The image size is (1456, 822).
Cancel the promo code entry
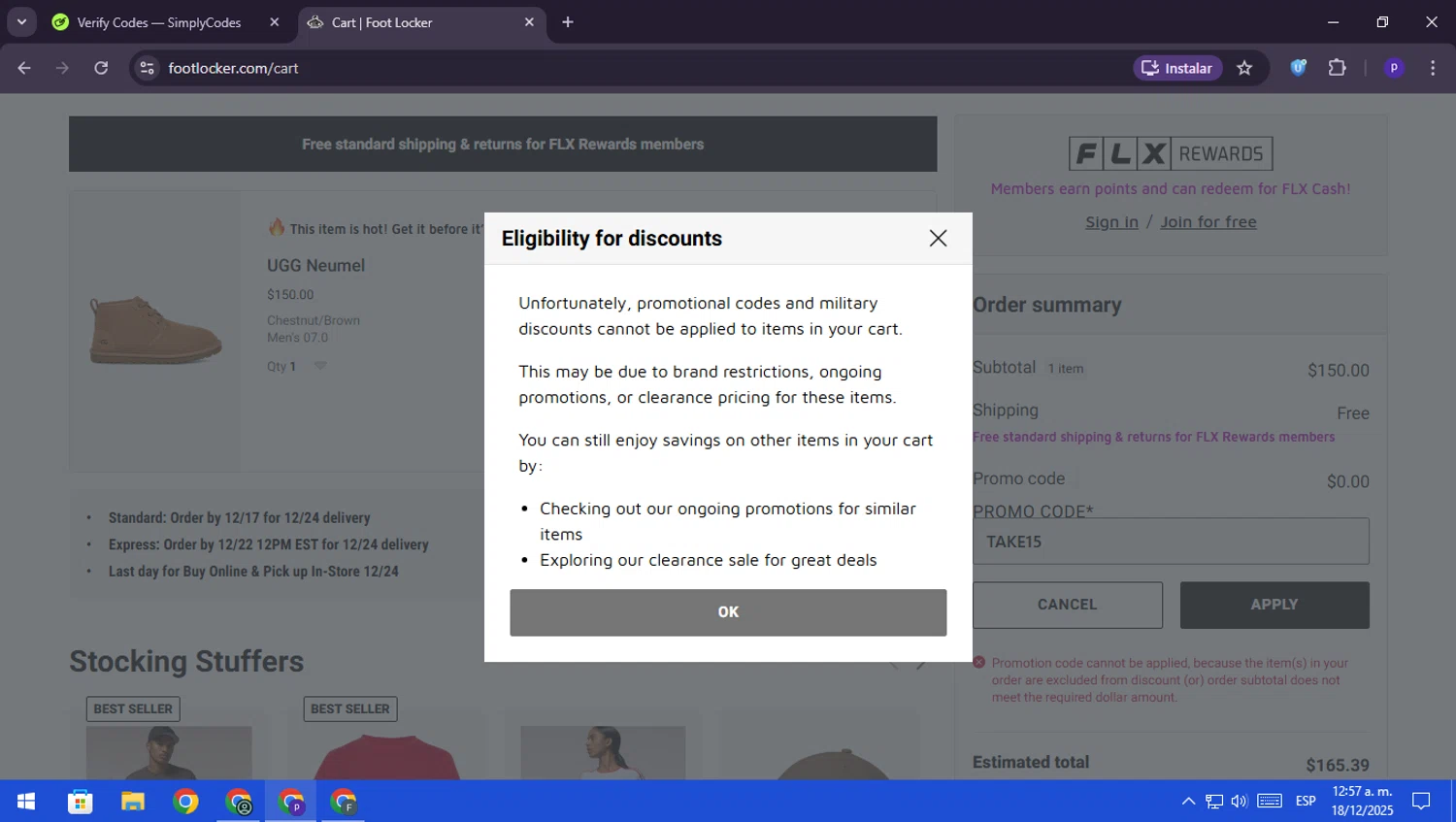(x=1068, y=605)
